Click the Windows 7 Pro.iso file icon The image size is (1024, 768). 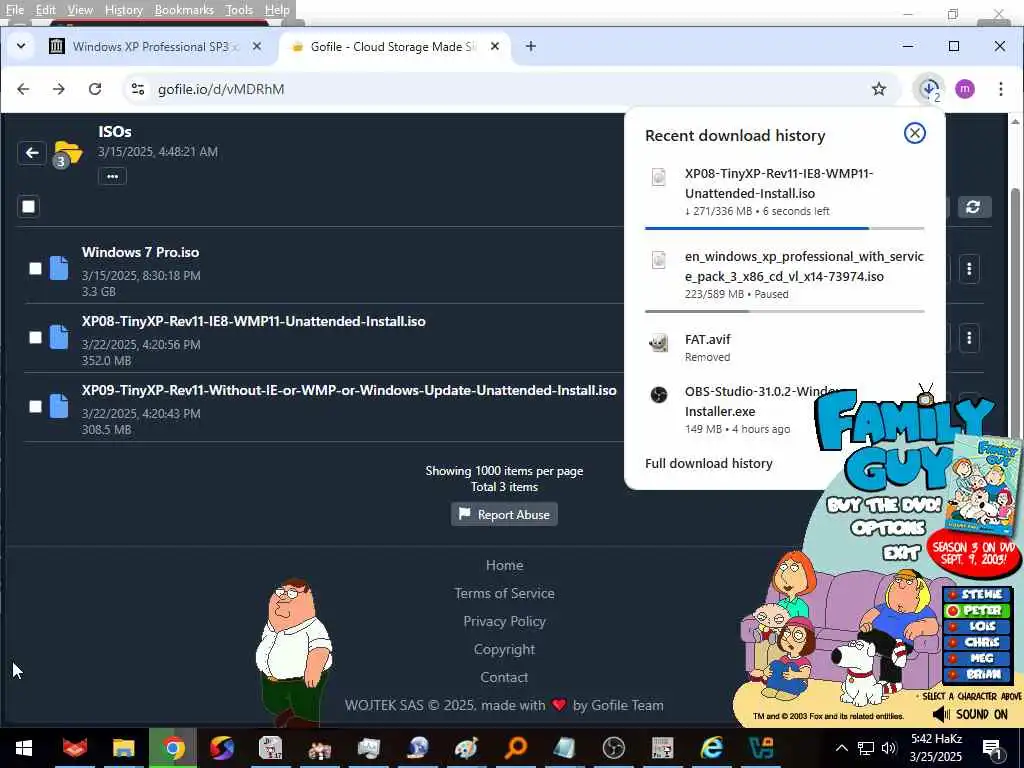pyautogui.click(x=59, y=268)
